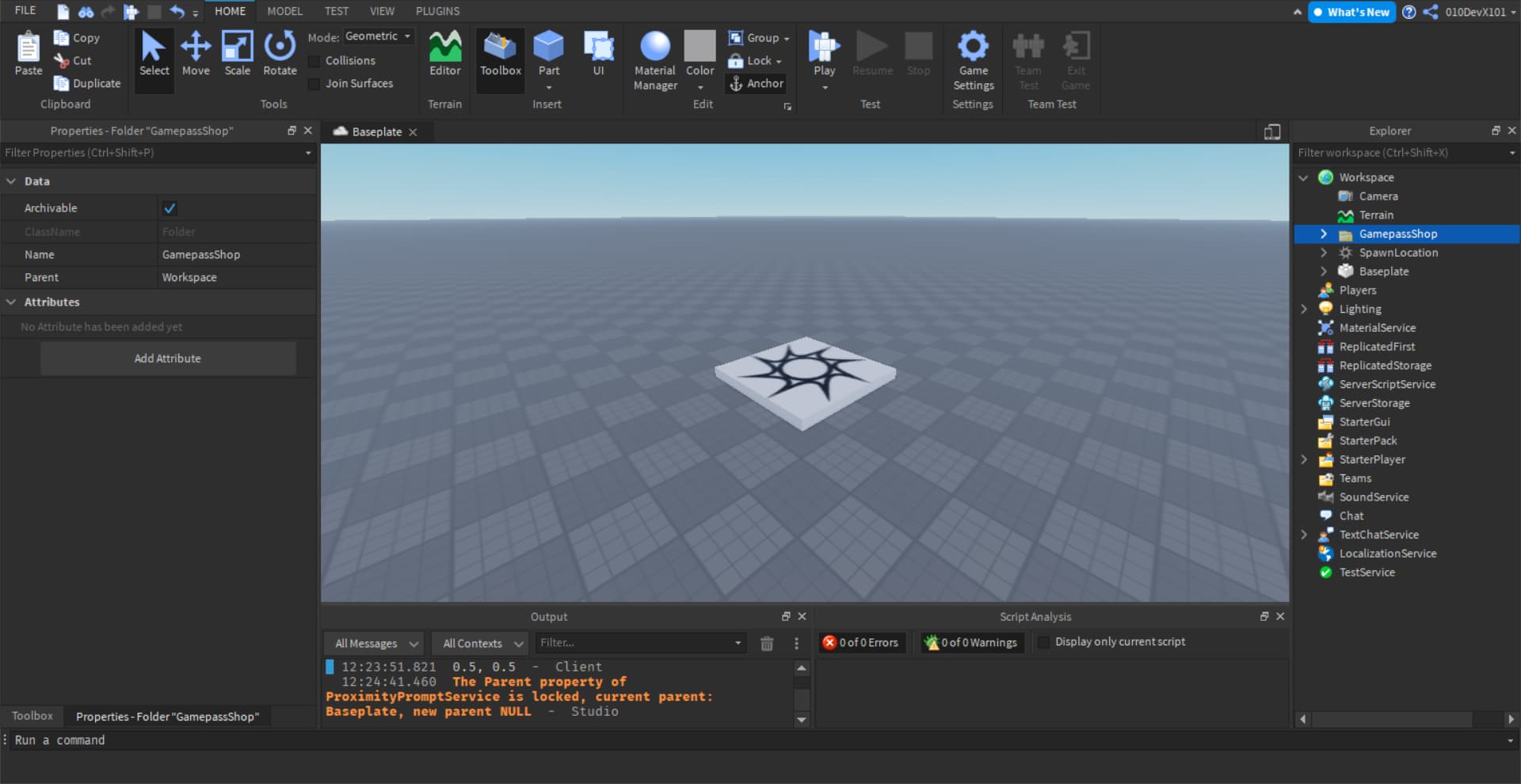
Task: Open the Mode Geometric dropdown
Action: (x=379, y=36)
